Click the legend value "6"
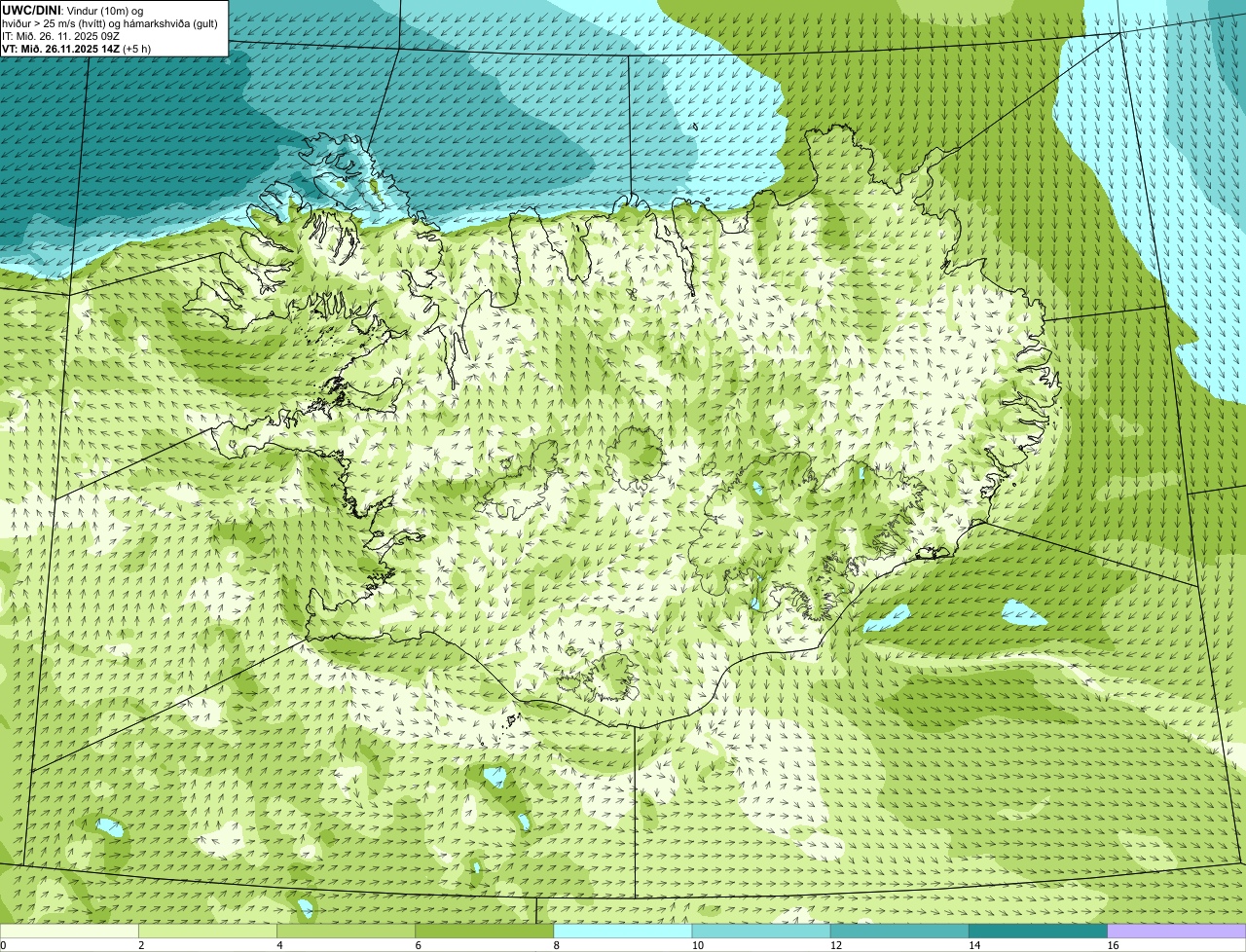This screenshot has width=1246, height=952. pyautogui.click(x=418, y=945)
